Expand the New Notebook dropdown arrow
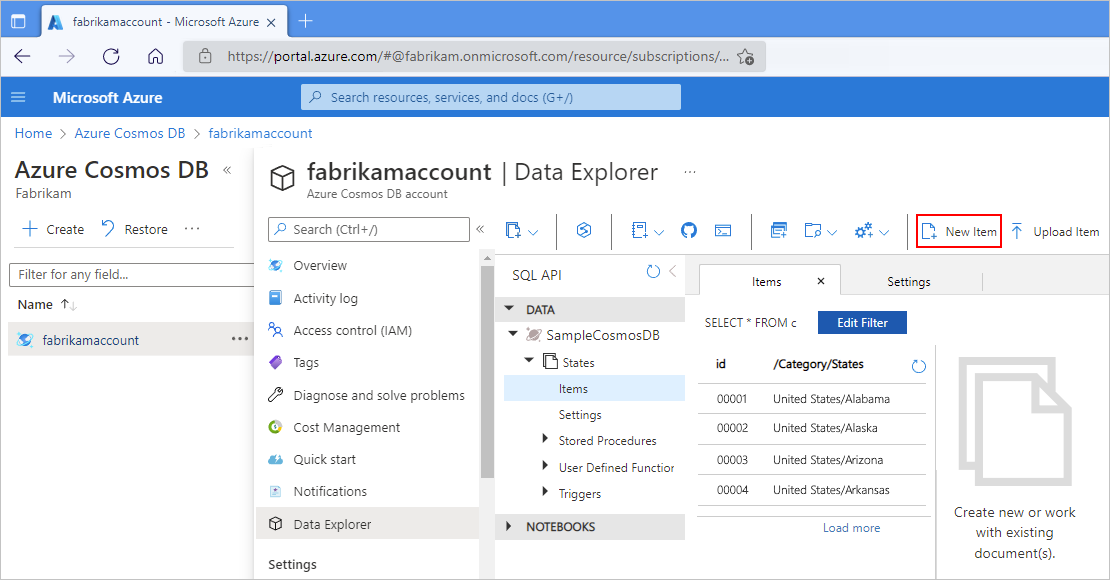 pyautogui.click(x=659, y=230)
